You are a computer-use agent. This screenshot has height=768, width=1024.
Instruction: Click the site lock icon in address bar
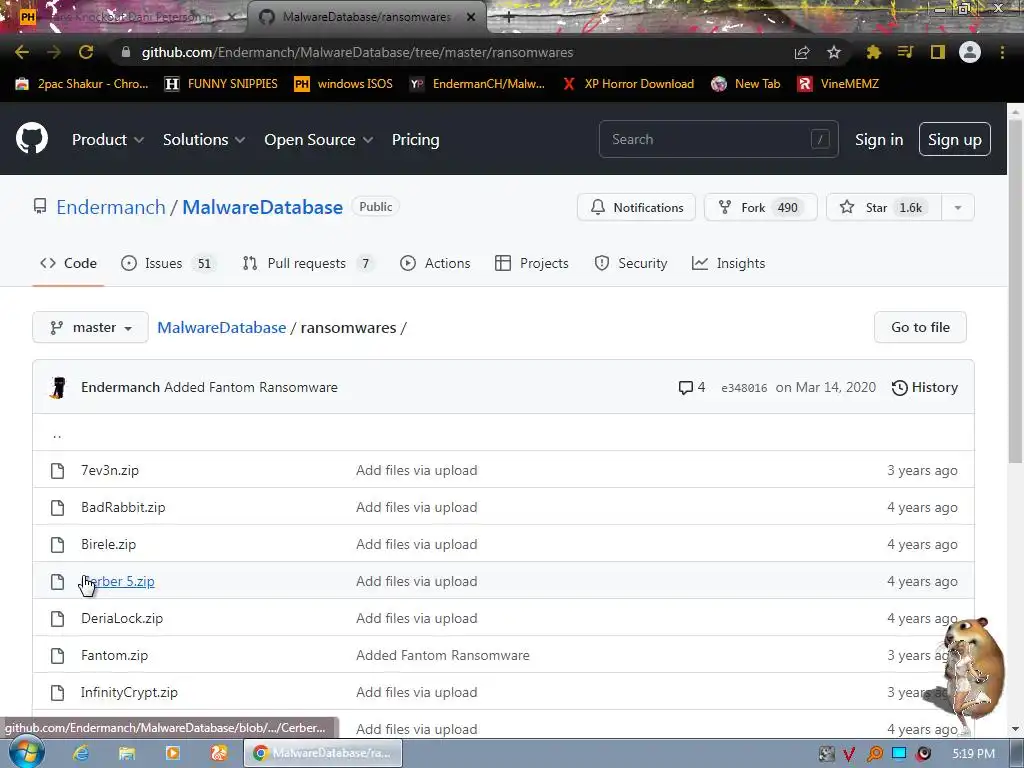pyautogui.click(x=126, y=52)
